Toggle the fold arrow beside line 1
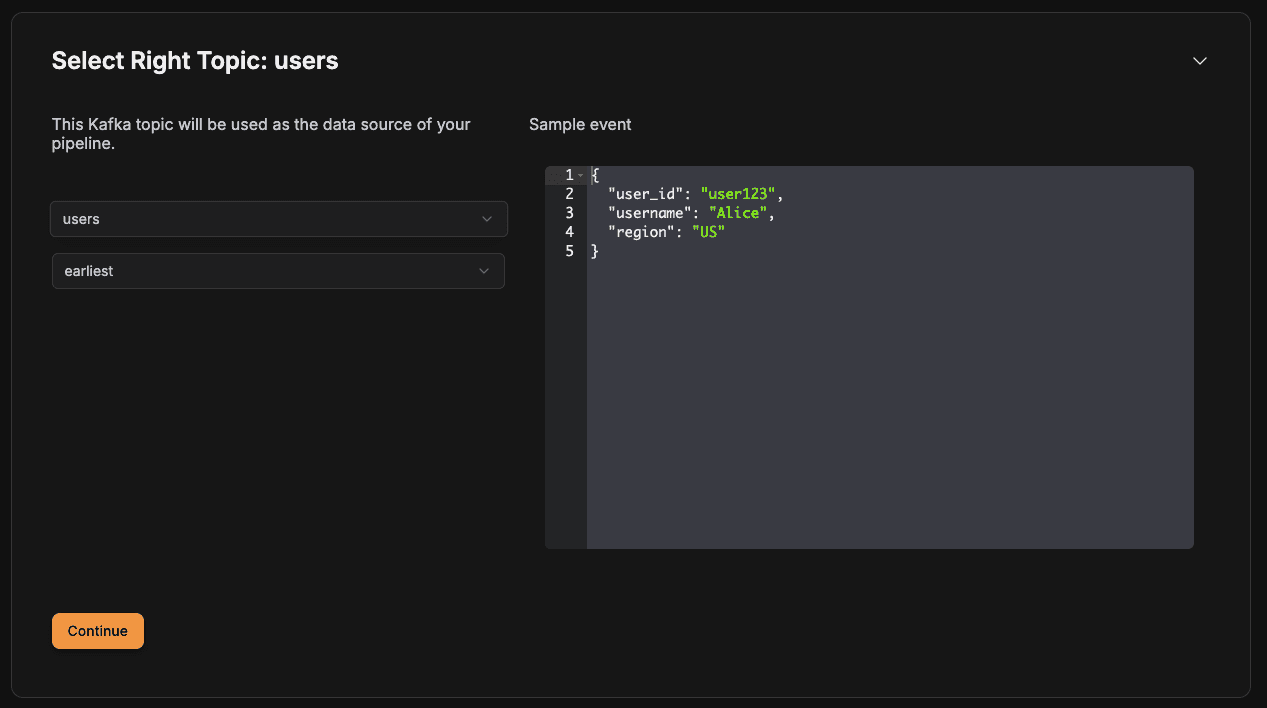1267x708 pixels. 581,175
